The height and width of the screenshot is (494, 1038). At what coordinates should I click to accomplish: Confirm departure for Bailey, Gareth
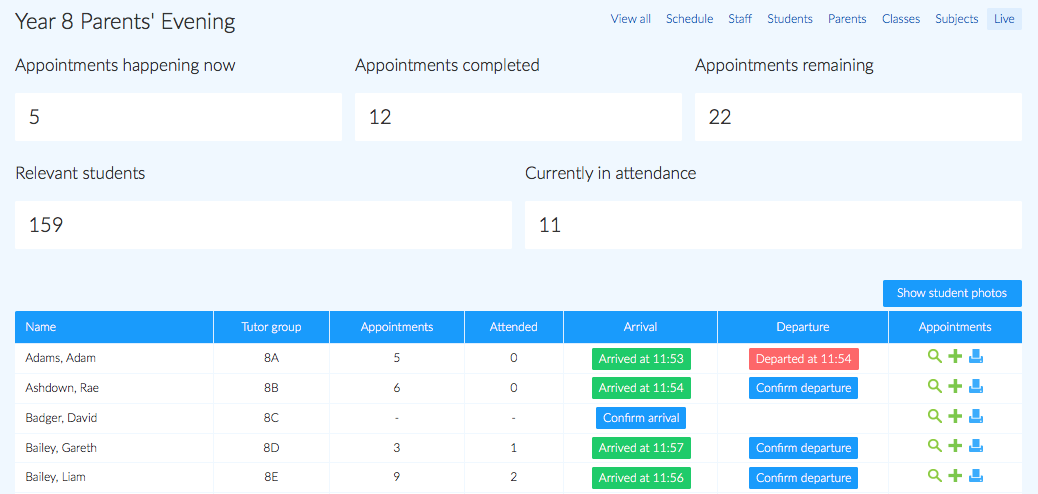pos(803,448)
